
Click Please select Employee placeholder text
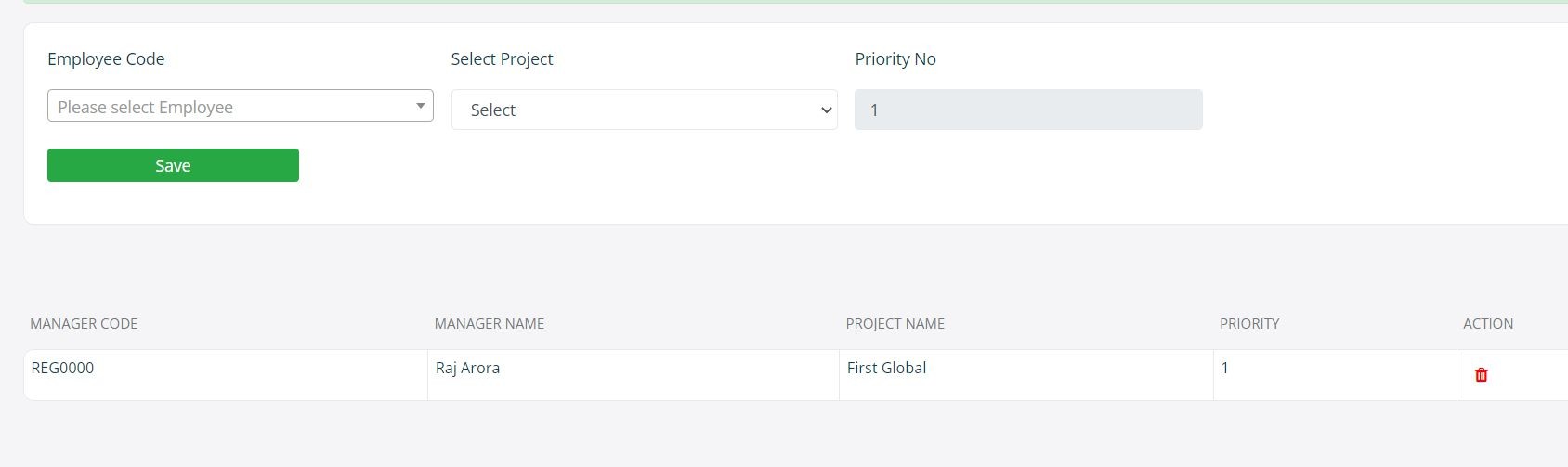pos(145,107)
